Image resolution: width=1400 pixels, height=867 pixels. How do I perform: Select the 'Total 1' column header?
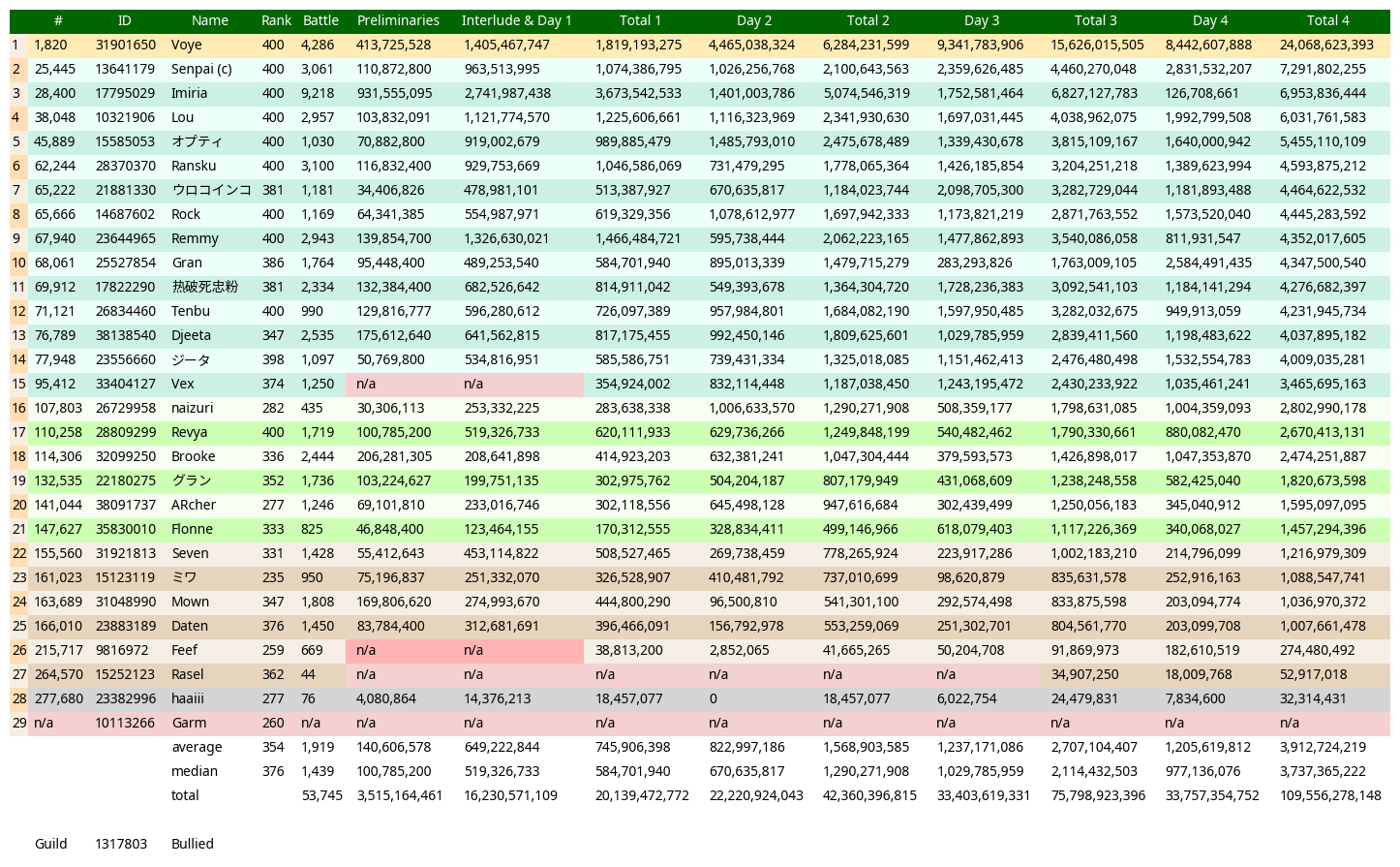click(640, 20)
